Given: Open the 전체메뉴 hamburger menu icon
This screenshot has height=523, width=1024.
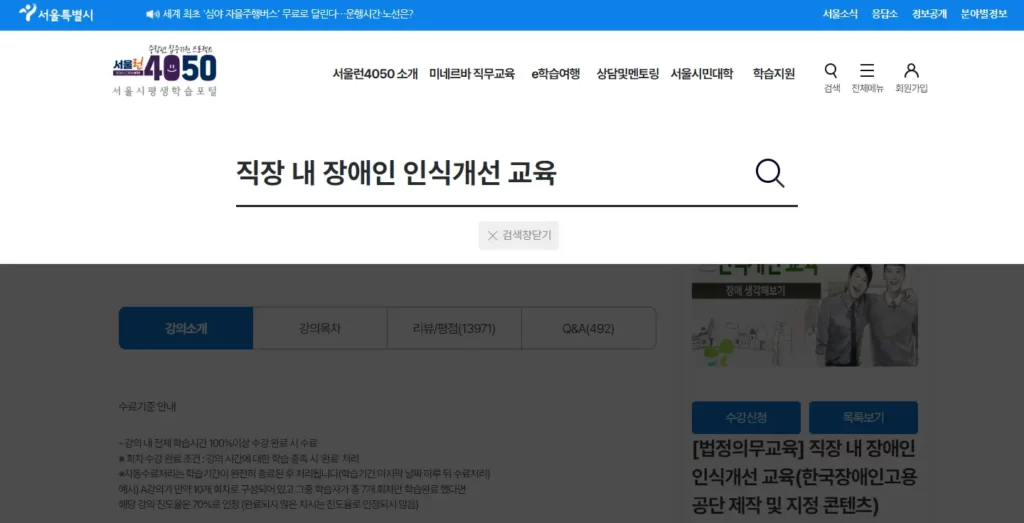Looking at the screenshot, I should coord(867,77).
